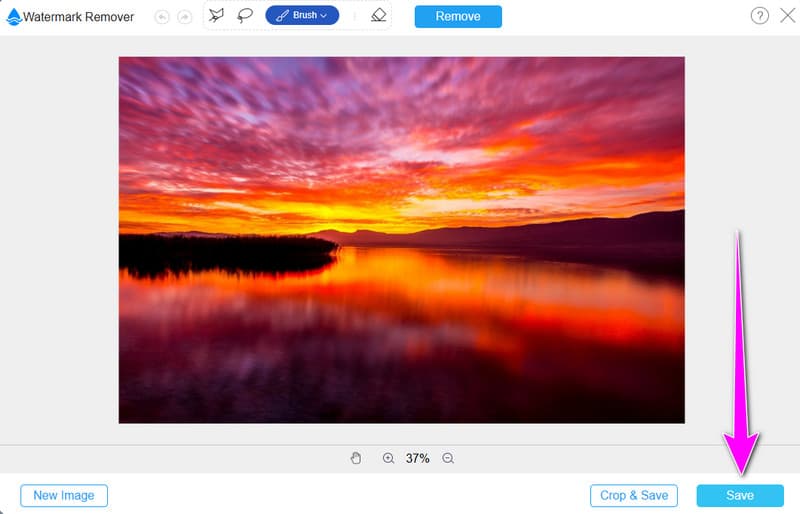
Task: Click the Save button
Action: click(740, 495)
